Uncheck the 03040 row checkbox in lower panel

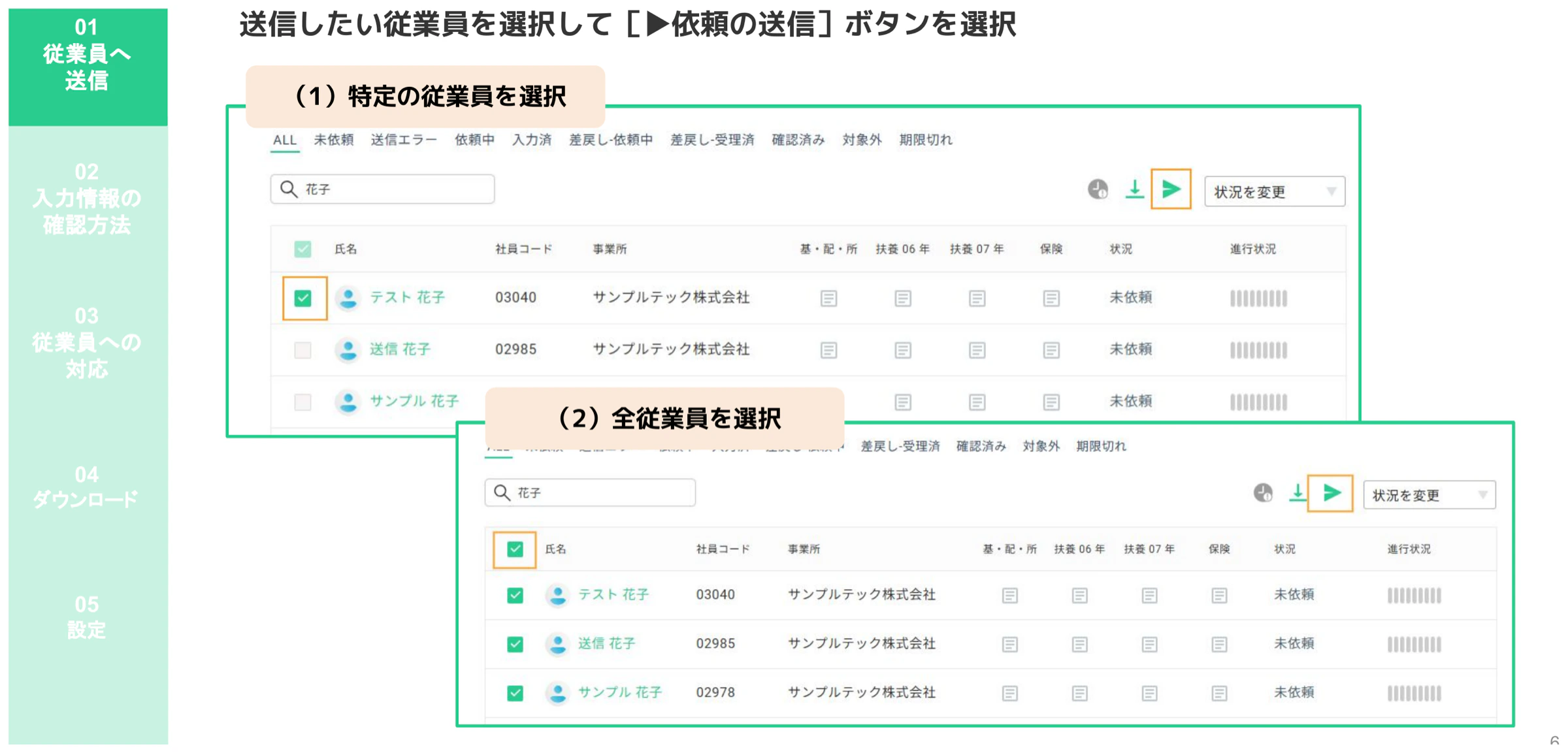point(515,595)
